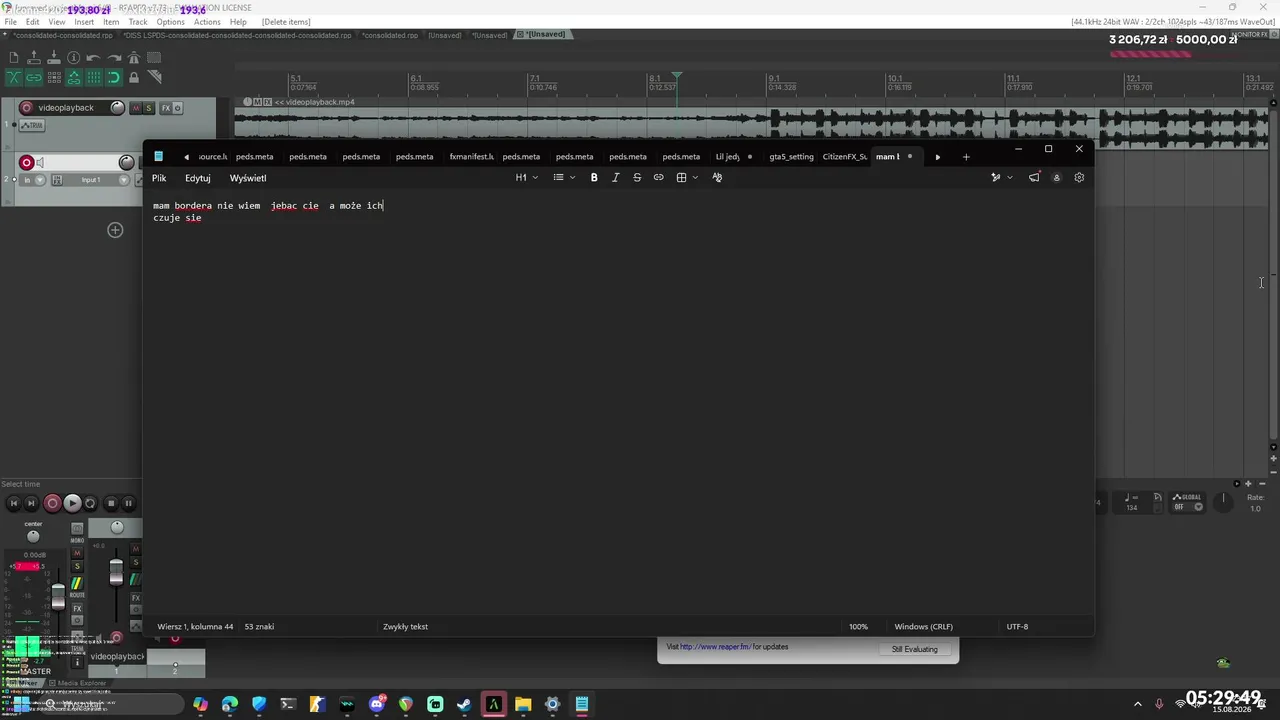Open Input 1 source dropdown on track 2
The image size is (1280, 720).
[x=99, y=180]
